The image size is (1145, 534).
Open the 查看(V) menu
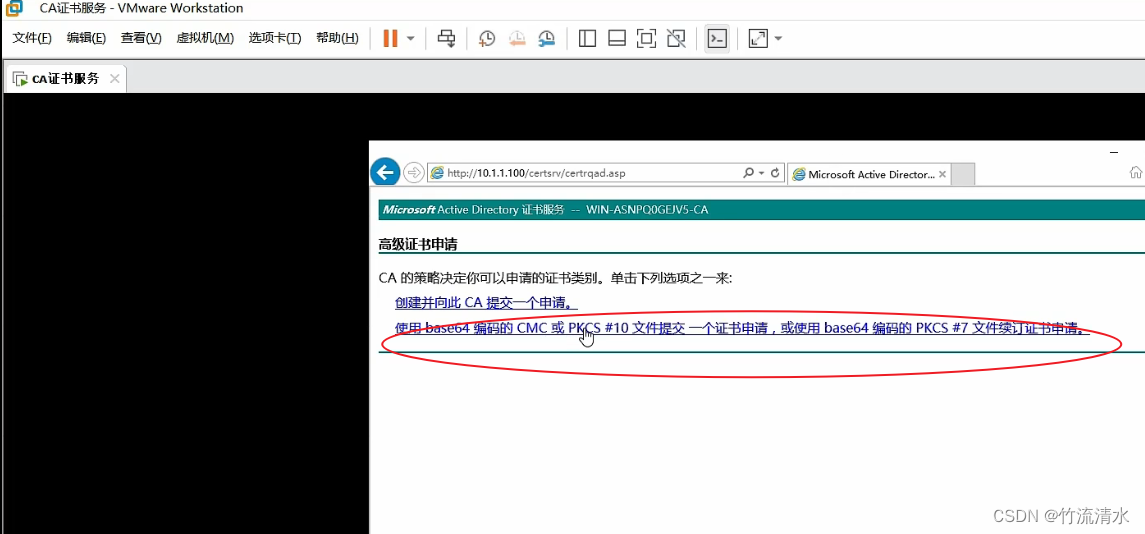click(141, 38)
